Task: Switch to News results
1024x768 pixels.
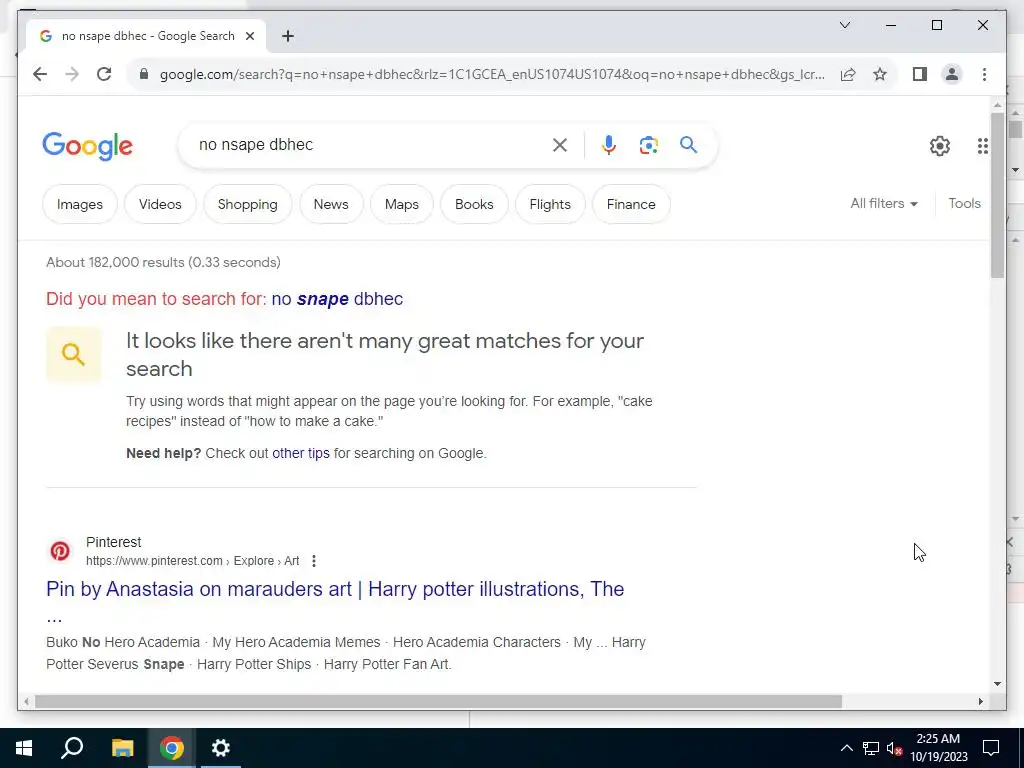Action: click(331, 204)
